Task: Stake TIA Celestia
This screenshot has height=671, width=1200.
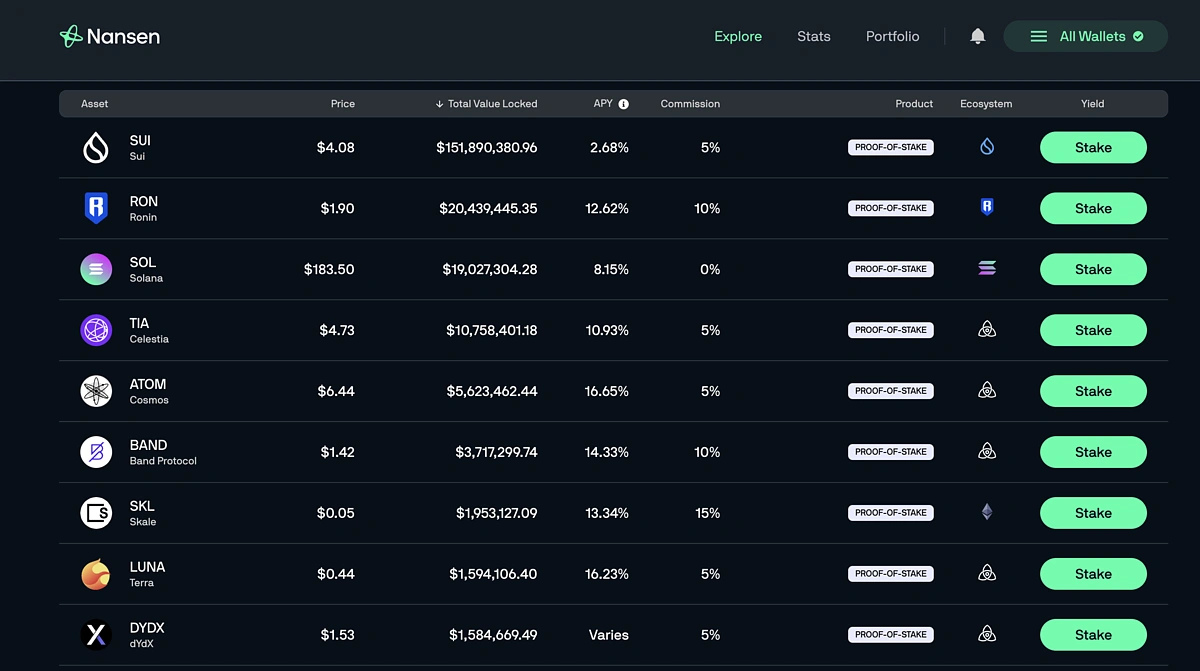Action: click(1093, 331)
